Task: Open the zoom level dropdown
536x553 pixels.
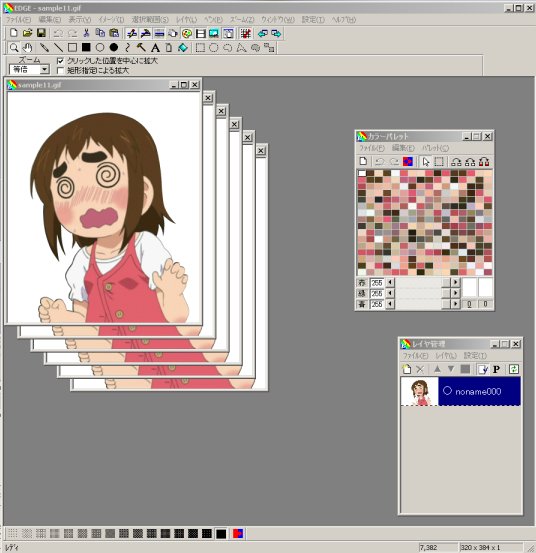Action: point(44,69)
